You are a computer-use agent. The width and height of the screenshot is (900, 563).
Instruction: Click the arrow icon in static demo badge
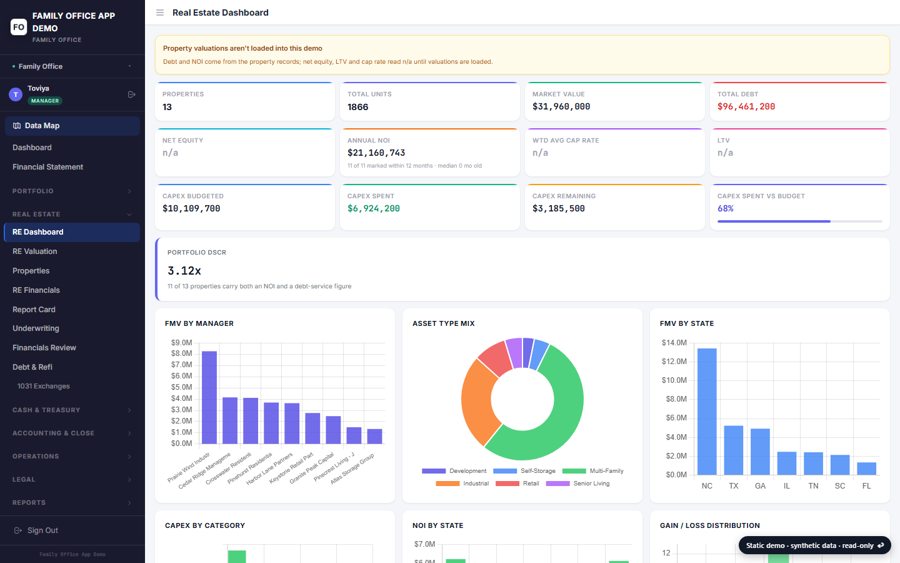tap(880, 545)
